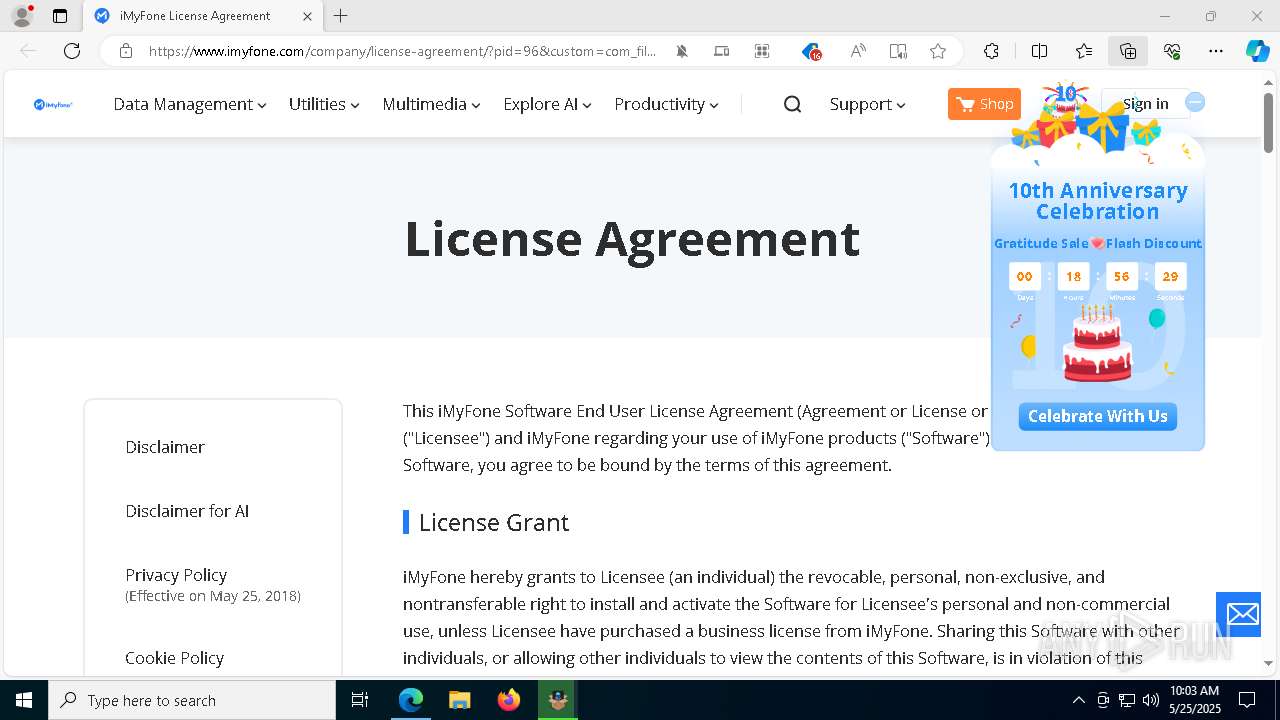Open Browser essentials heart icon

[x=1172, y=51]
